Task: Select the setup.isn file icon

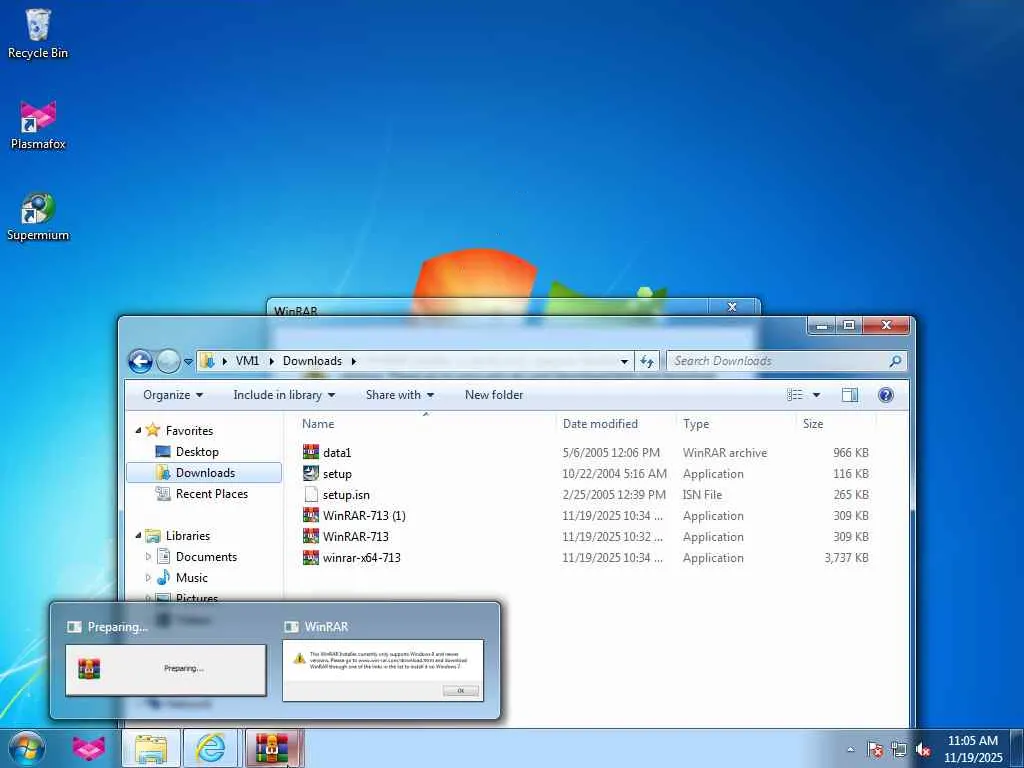Action: click(311, 494)
